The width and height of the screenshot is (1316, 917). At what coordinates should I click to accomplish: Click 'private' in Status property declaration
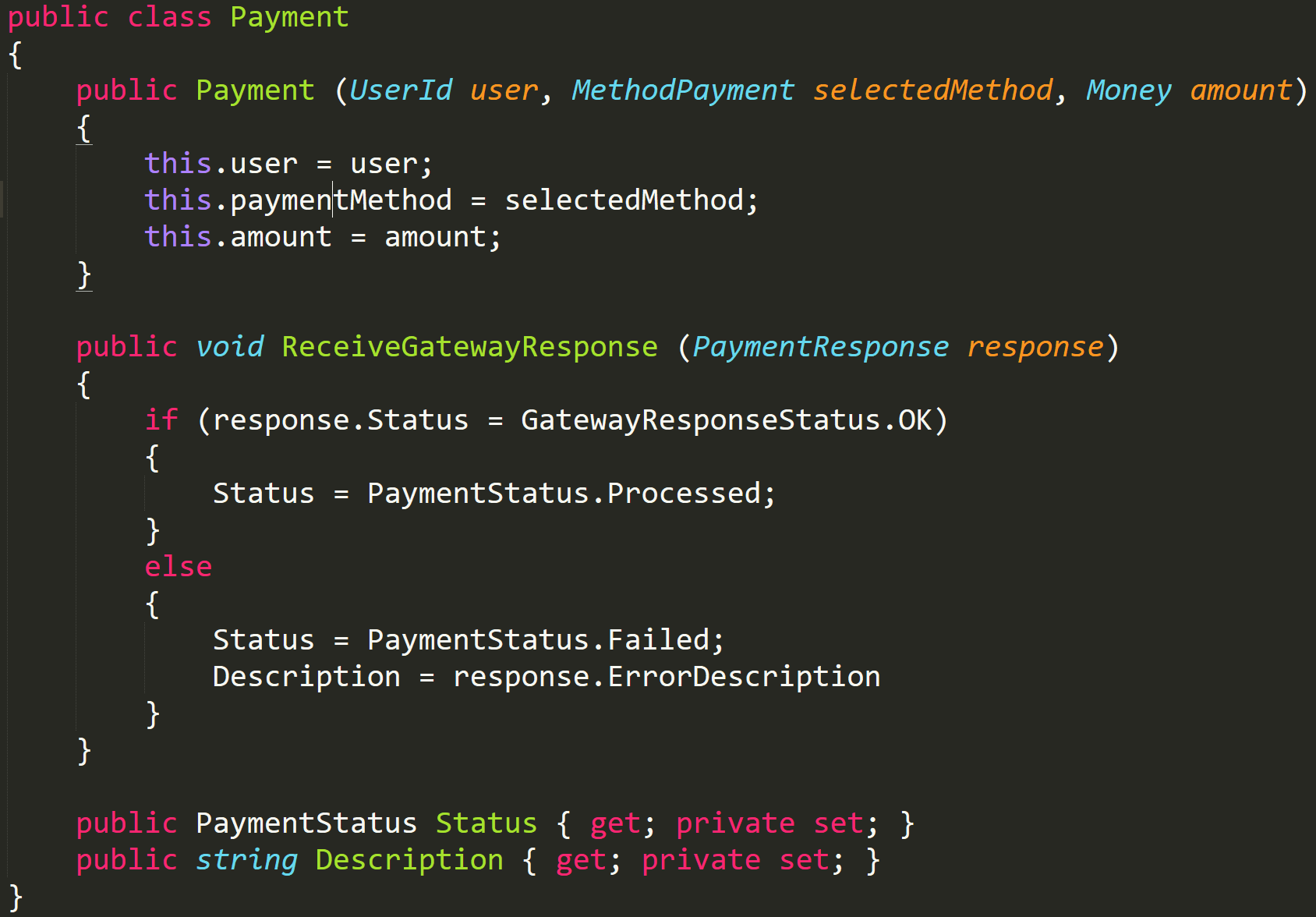point(735,823)
